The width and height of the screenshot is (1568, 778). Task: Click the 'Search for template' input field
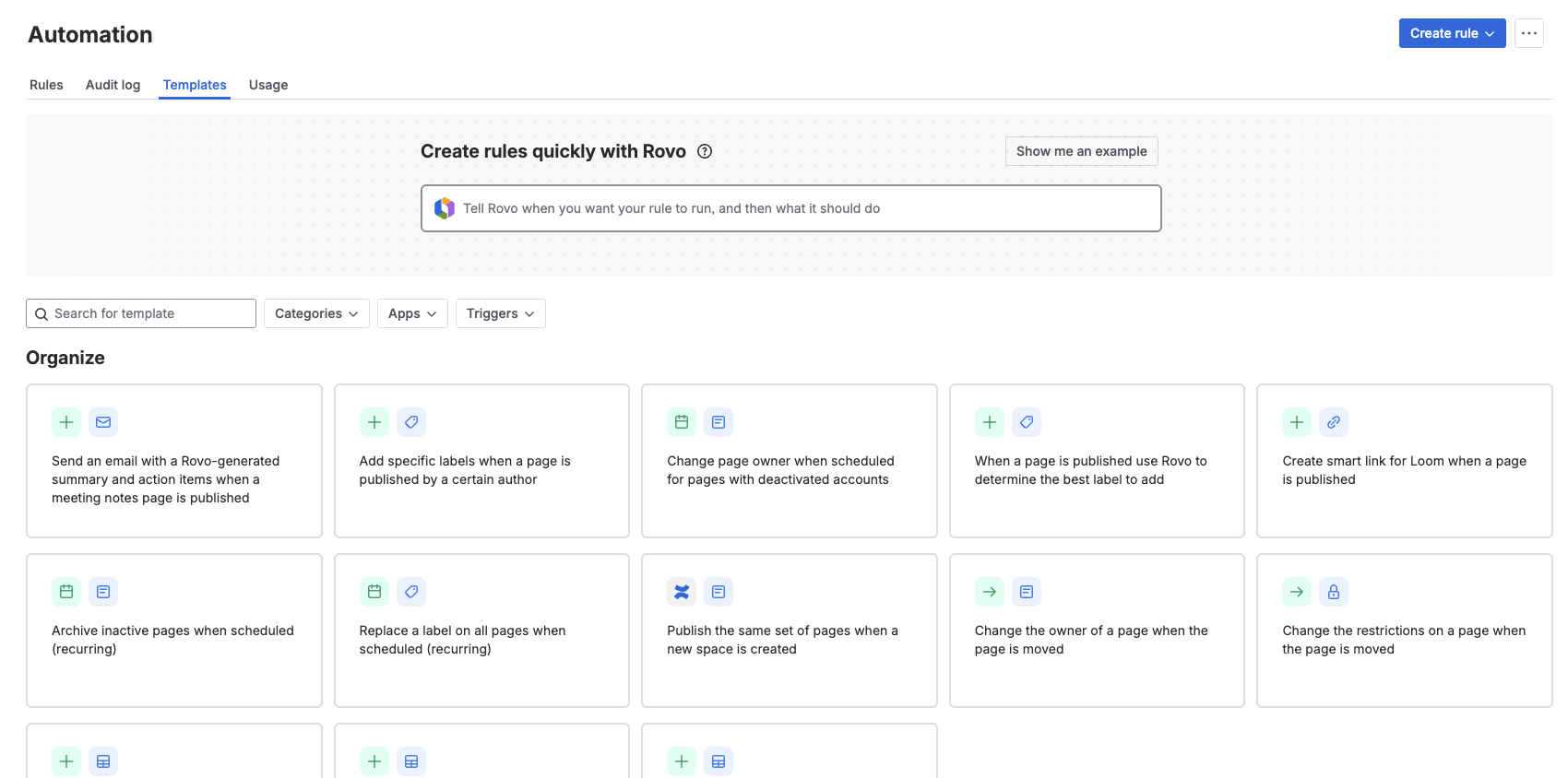click(141, 313)
